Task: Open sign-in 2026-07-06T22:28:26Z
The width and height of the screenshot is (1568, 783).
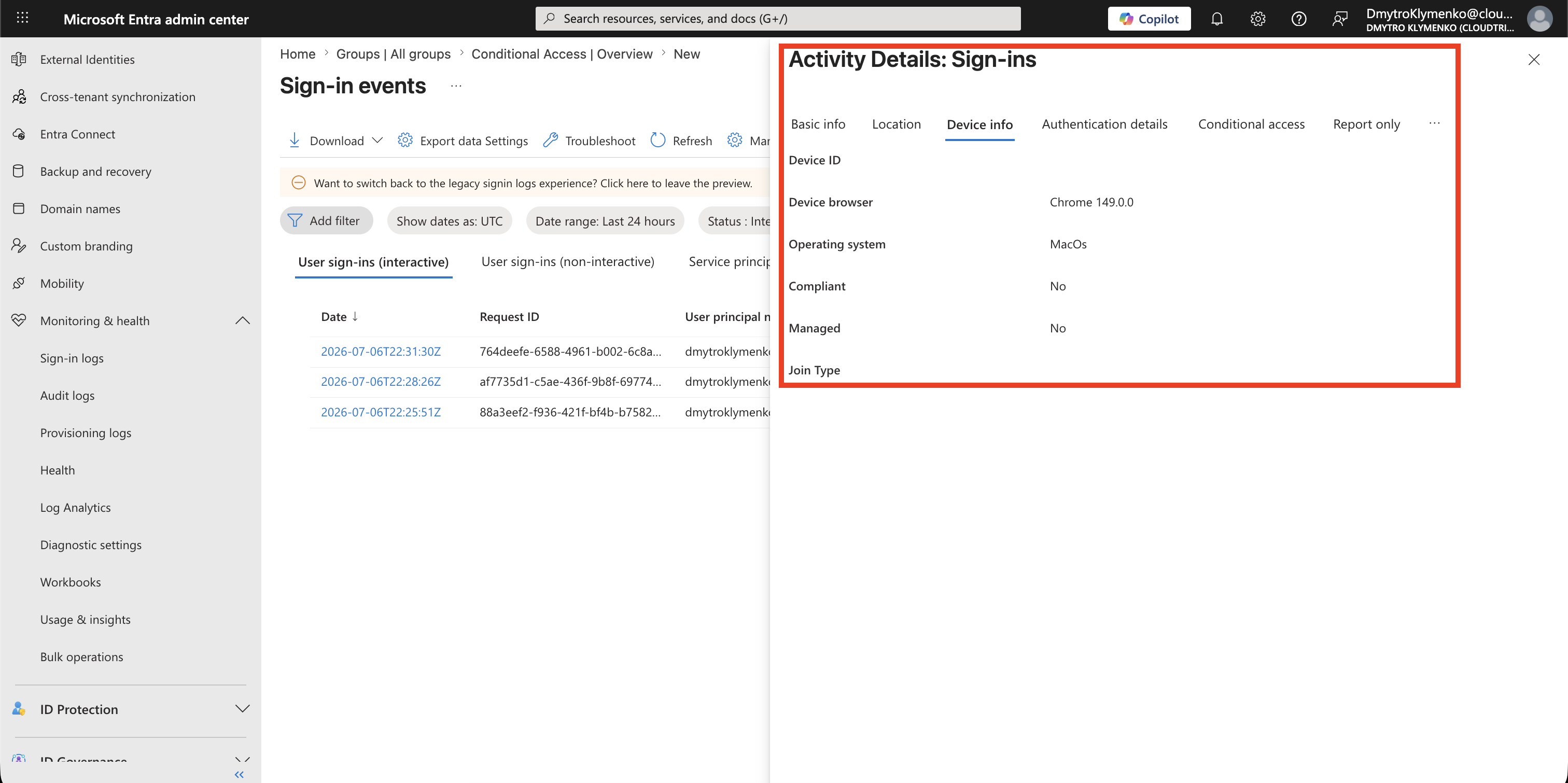Action: coord(381,382)
